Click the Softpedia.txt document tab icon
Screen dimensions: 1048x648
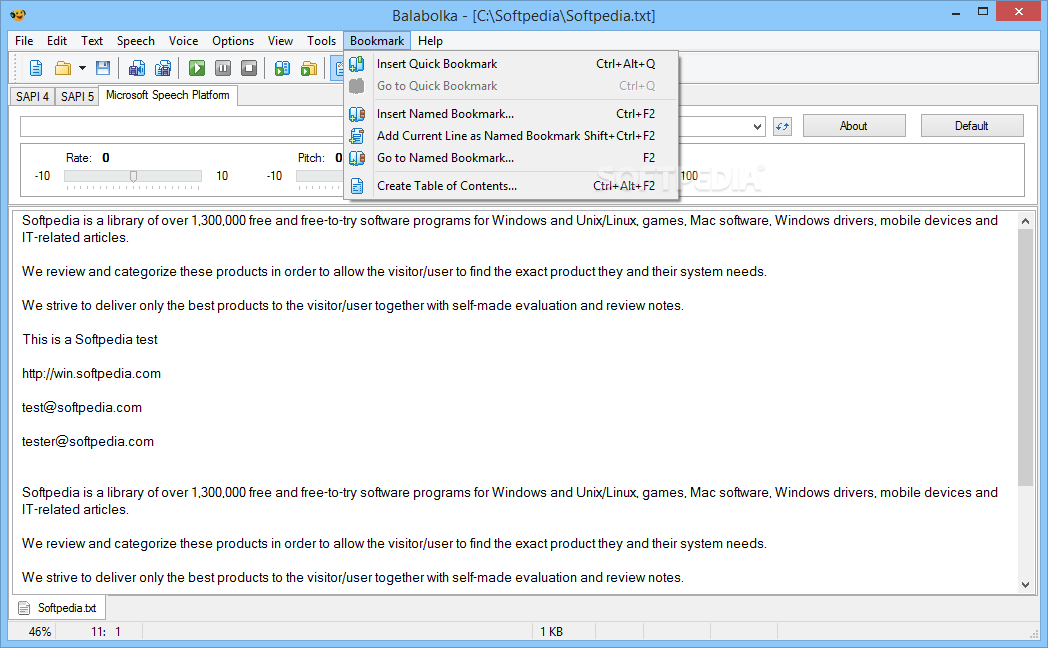click(24, 608)
